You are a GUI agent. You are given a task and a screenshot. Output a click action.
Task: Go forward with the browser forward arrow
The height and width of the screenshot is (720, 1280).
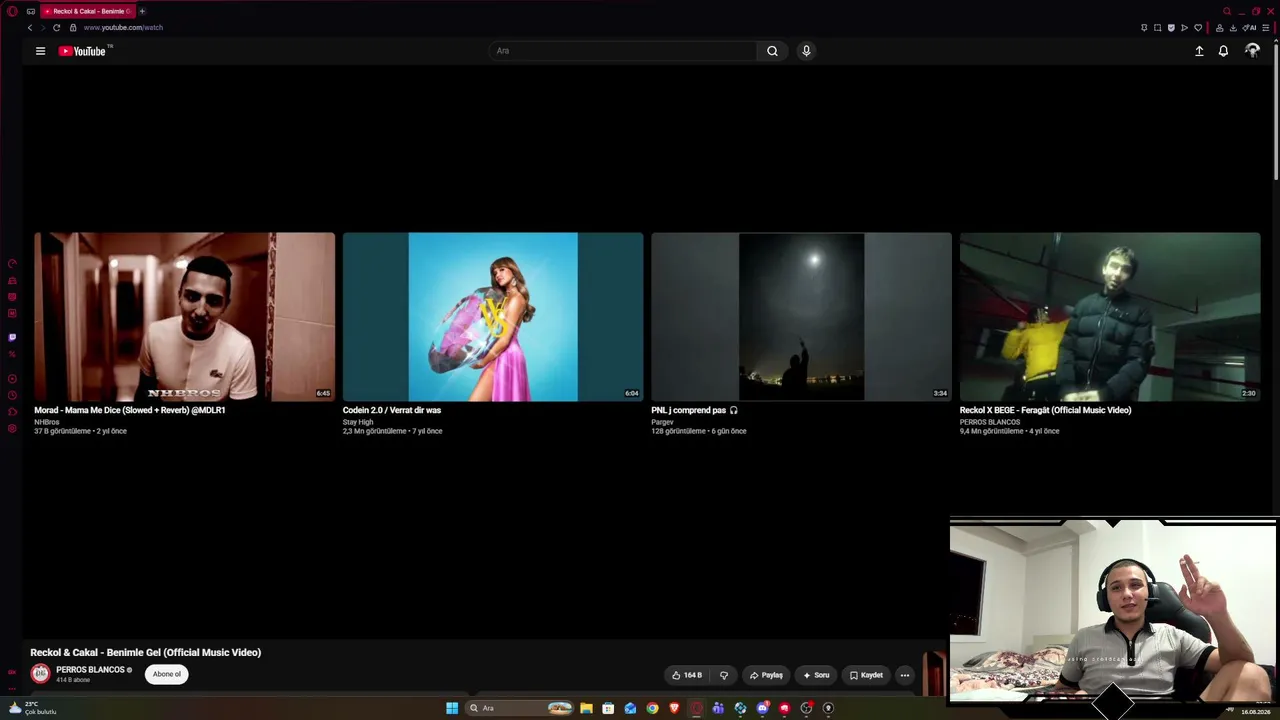(42, 28)
